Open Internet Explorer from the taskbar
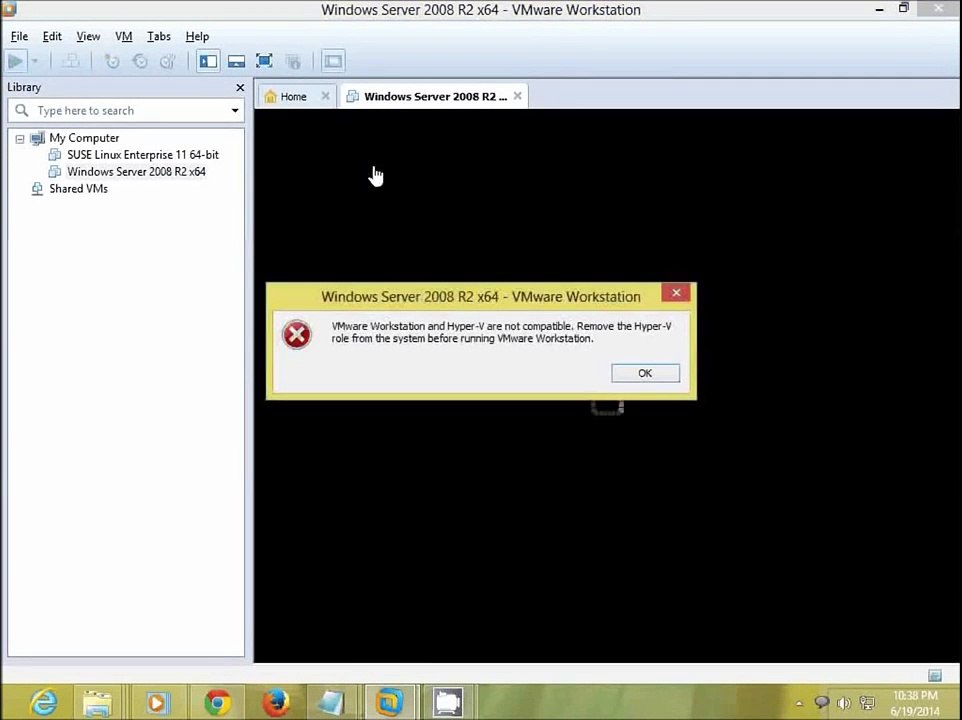The height and width of the screenshot is (720, 962). pos(43,702)
